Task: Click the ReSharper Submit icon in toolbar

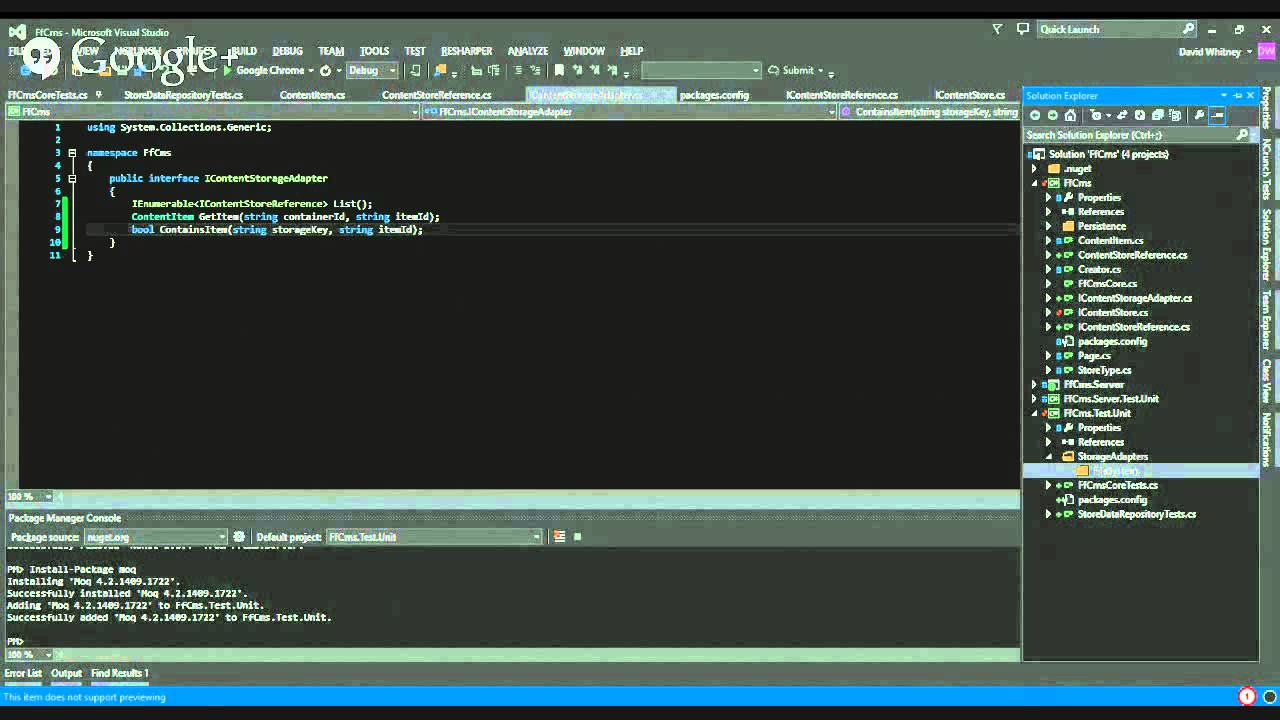Action: (x=774, y=70)
